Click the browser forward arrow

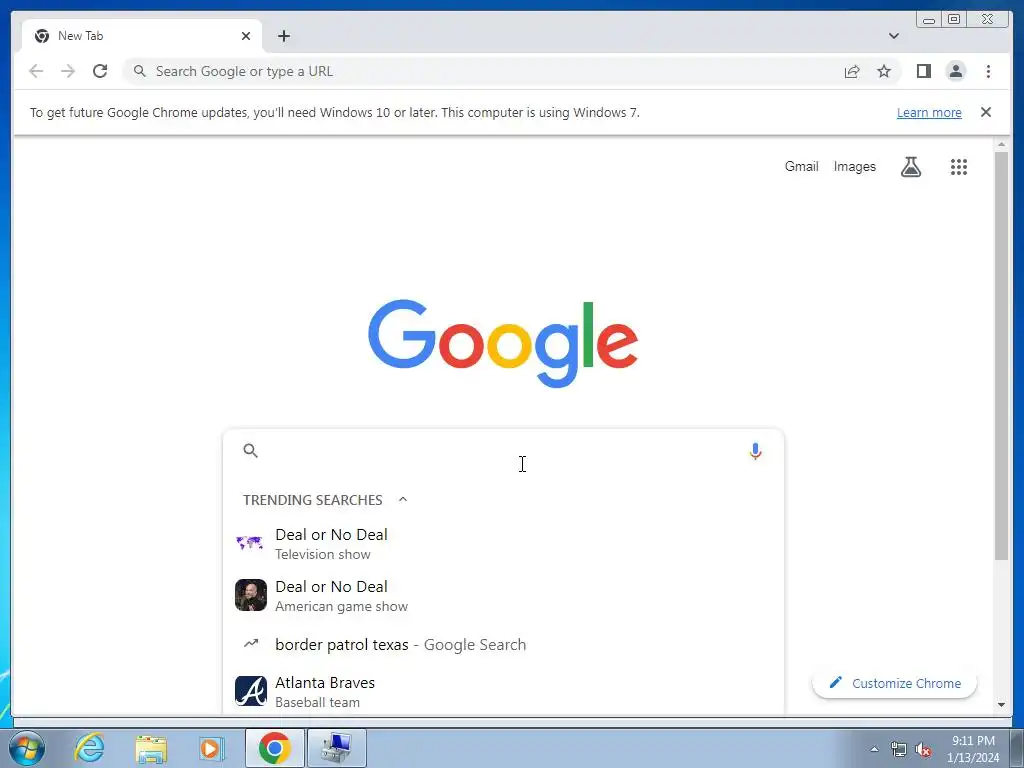(x=68, y=71)
